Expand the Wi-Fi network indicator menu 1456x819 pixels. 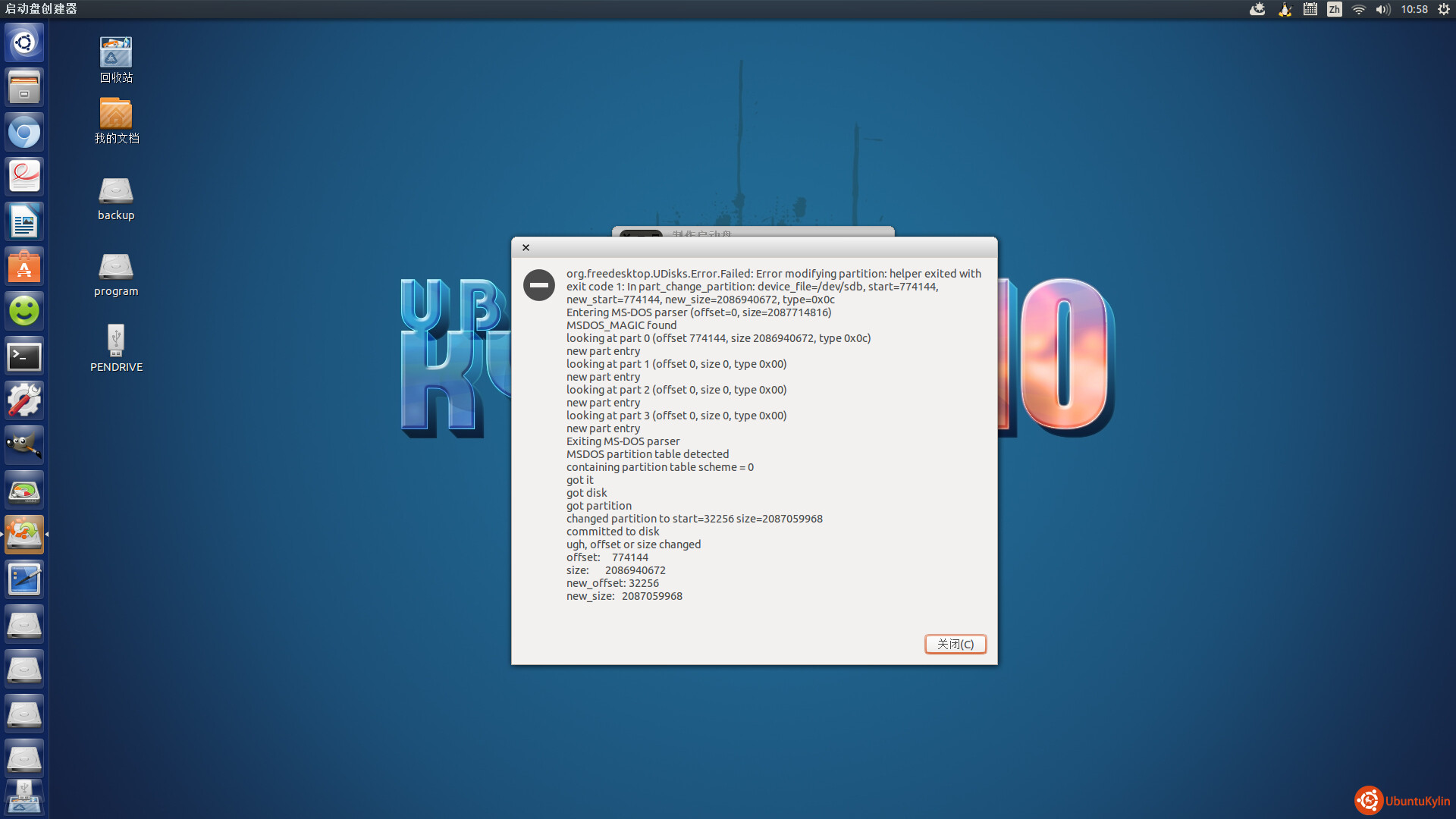tap(1359, 9)
